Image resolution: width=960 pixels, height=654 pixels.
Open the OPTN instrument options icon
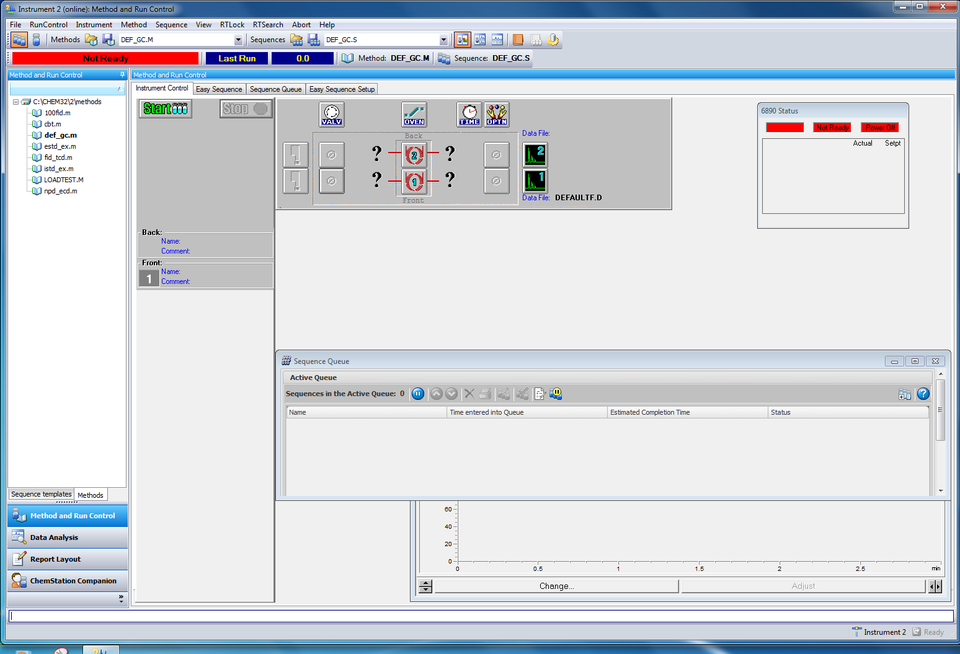(x=497, y=114)
